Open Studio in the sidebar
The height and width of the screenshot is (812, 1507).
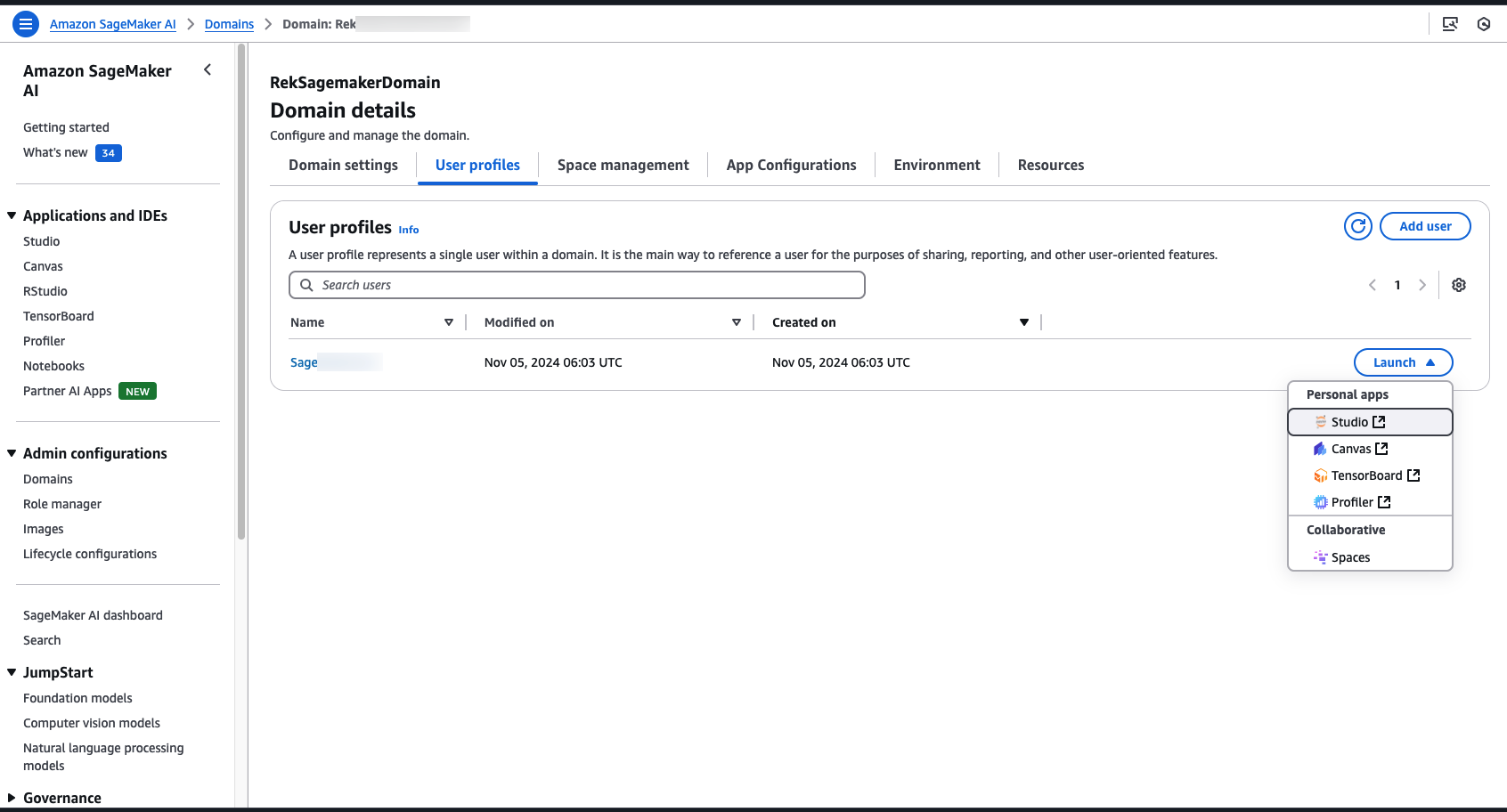click(42, 241)
